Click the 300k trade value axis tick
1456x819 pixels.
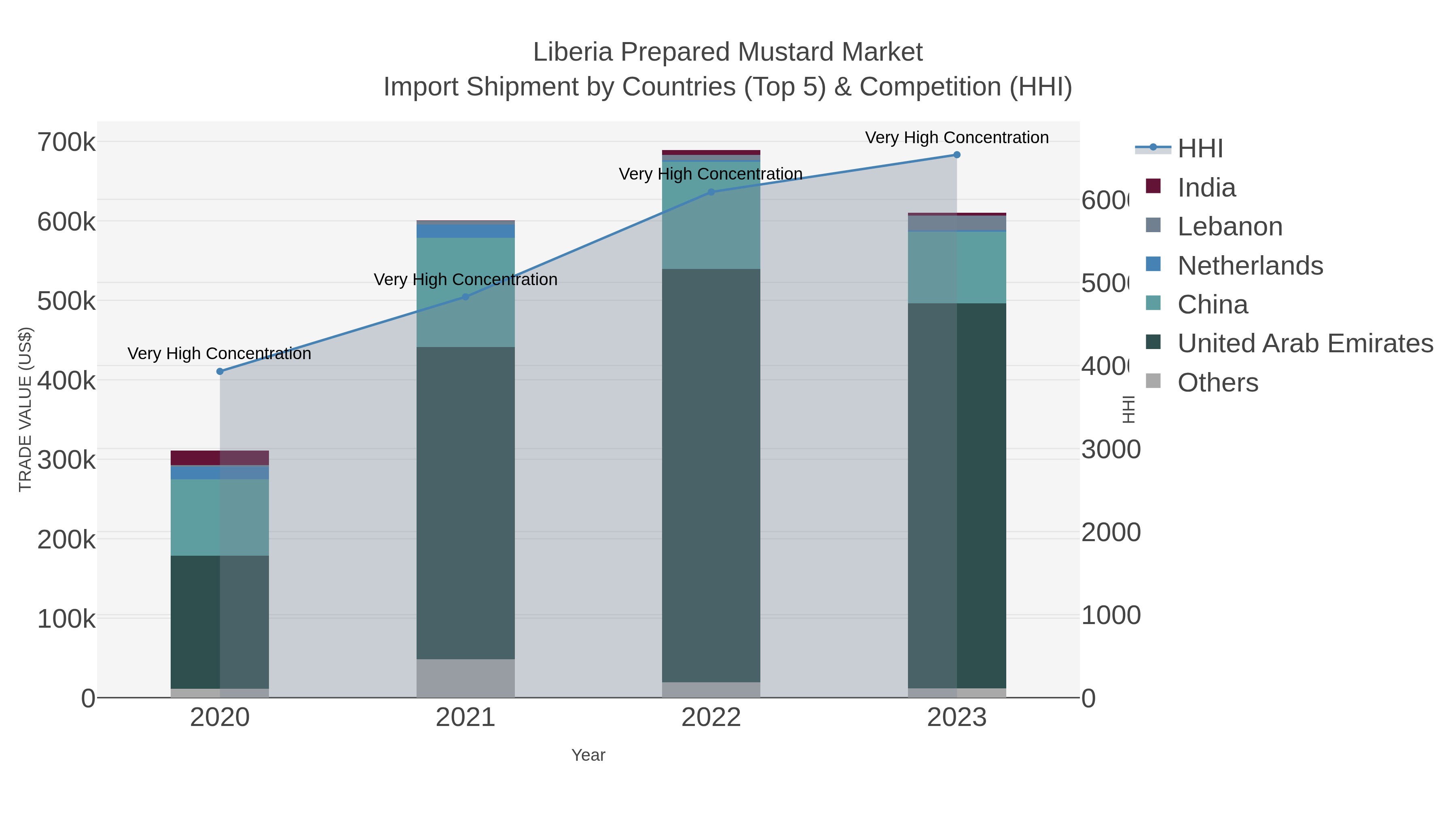tap(66, 460)
